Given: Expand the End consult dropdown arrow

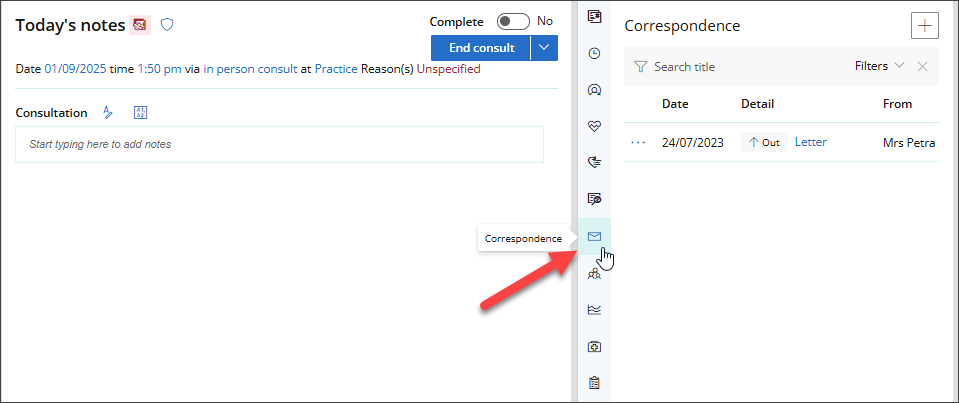Looking at the screenshot, I should pos(544,47).
